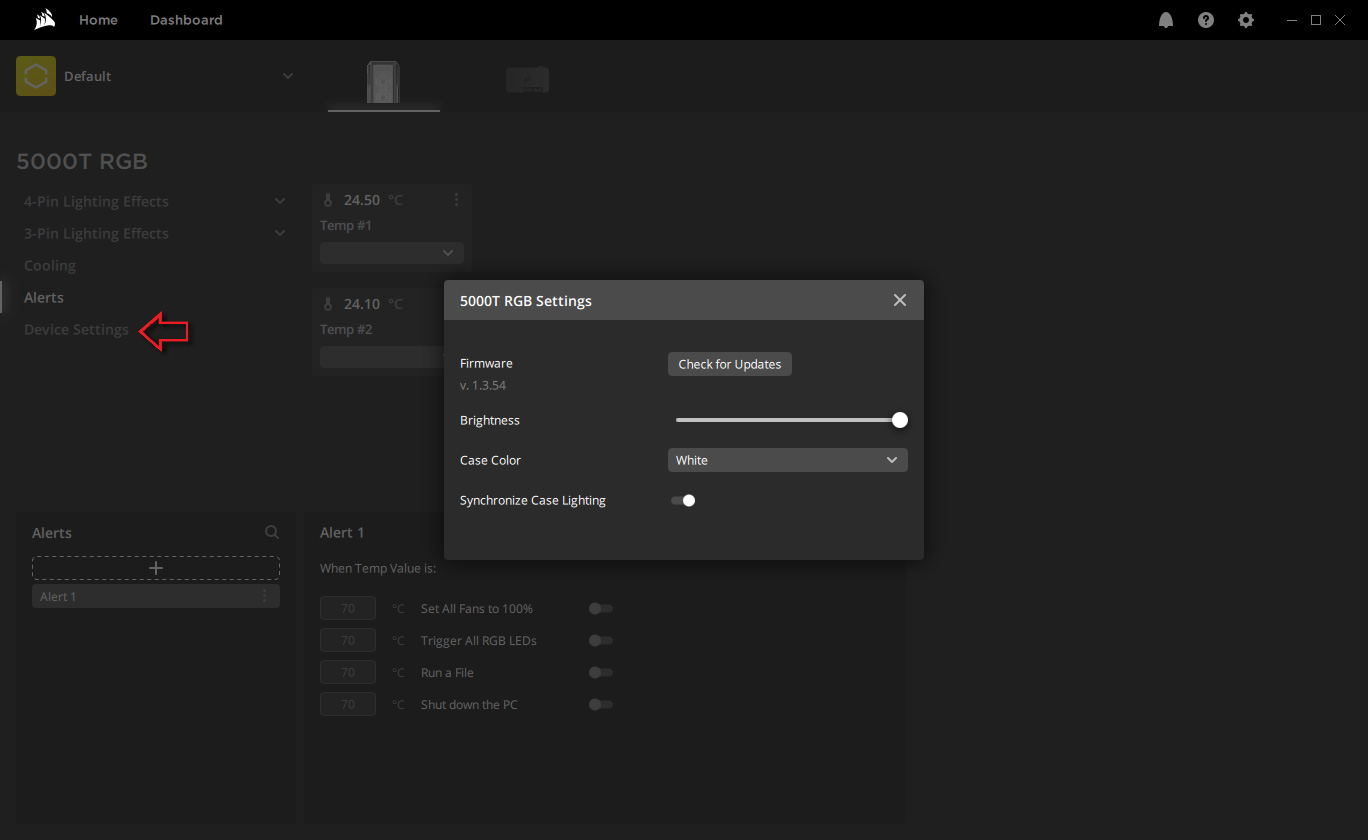
Task: Click the Default profile icon
Action: click(36, 76)
